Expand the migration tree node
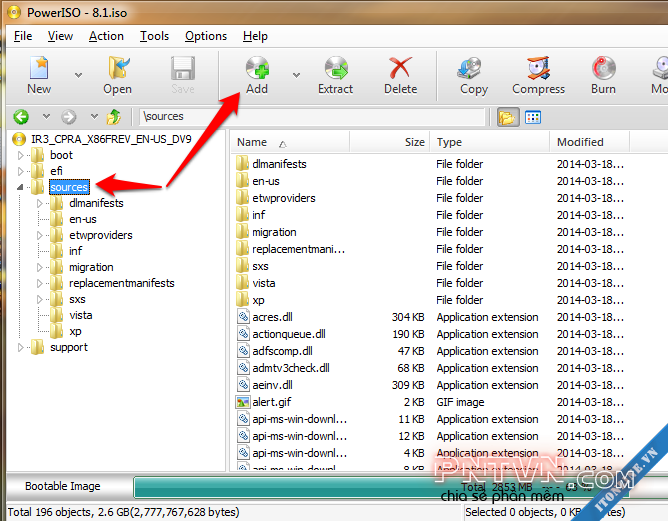 tap(40, 268)
